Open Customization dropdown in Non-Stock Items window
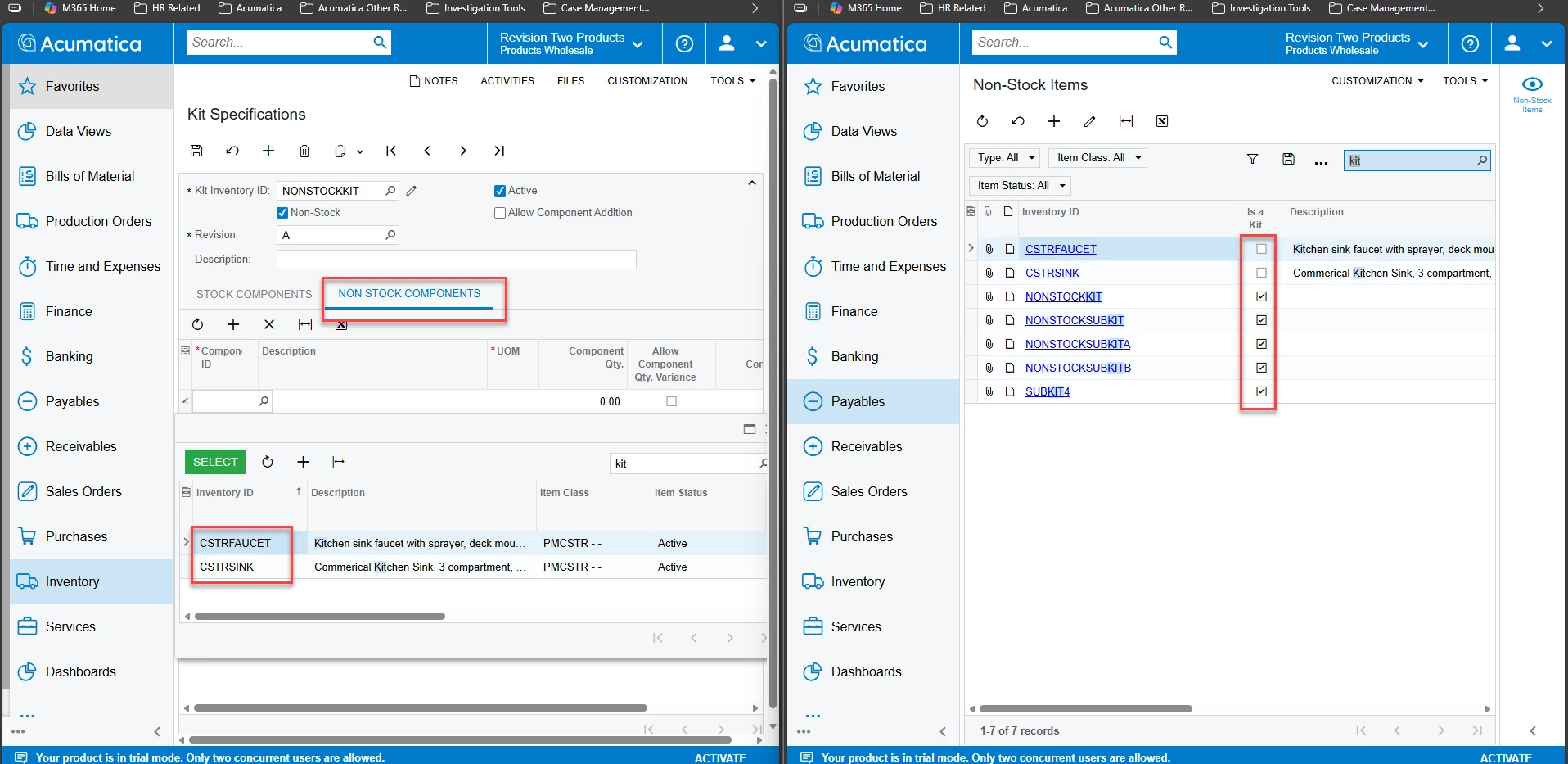1568x764 pixels. coord(1377,81)
